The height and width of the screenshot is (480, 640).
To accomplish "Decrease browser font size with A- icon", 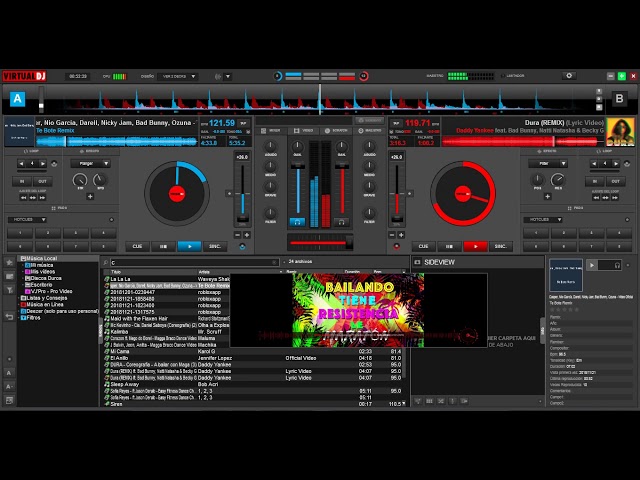I will coord(9,386).
